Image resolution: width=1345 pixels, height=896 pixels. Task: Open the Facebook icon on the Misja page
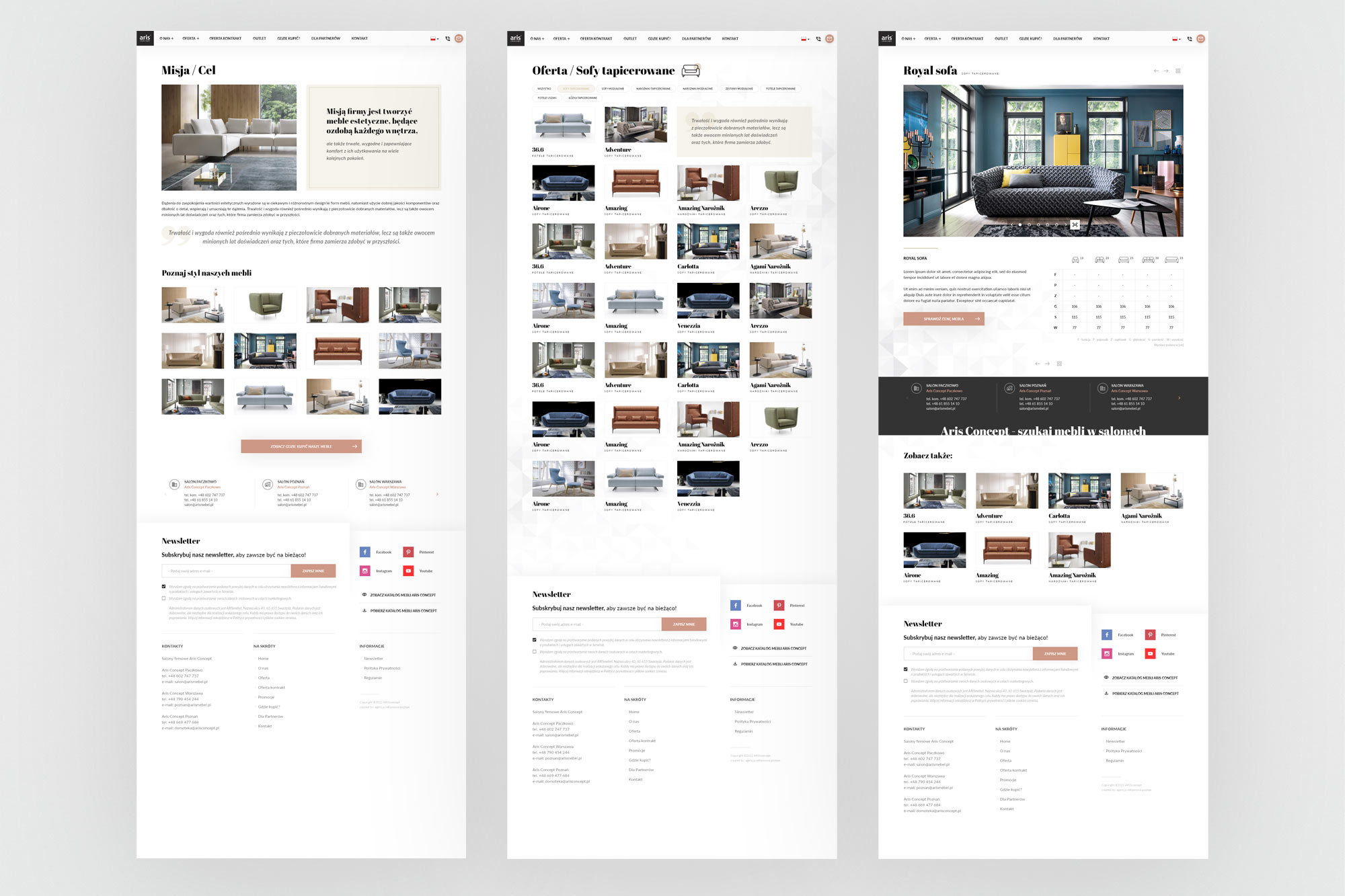[364, 552]
